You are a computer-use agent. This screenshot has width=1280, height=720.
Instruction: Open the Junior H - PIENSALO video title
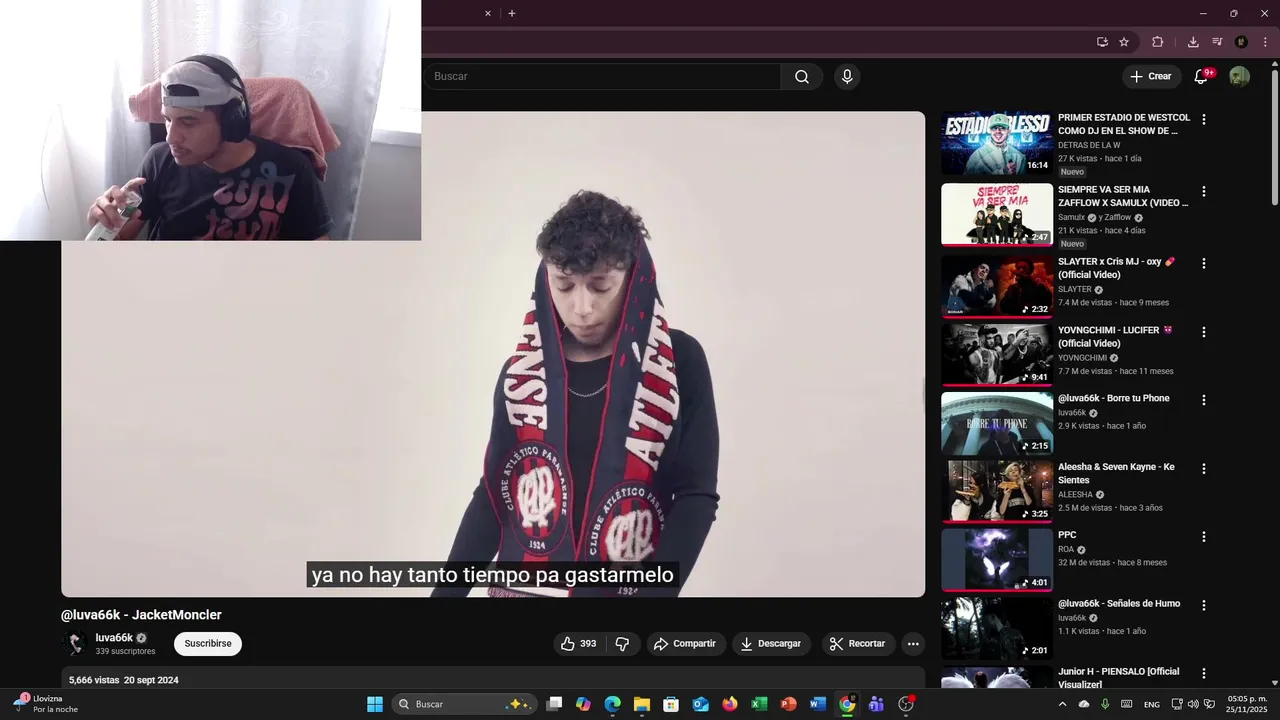click(1119, 678)
